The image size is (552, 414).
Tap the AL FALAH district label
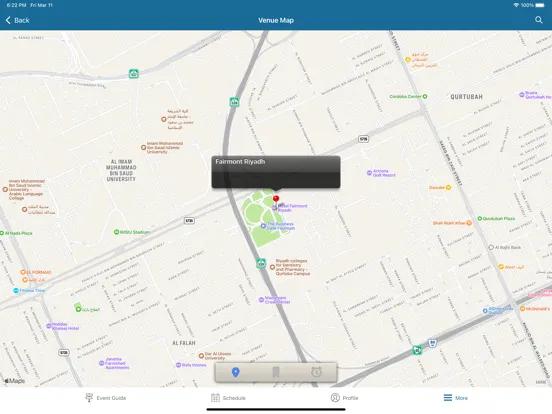184,343
